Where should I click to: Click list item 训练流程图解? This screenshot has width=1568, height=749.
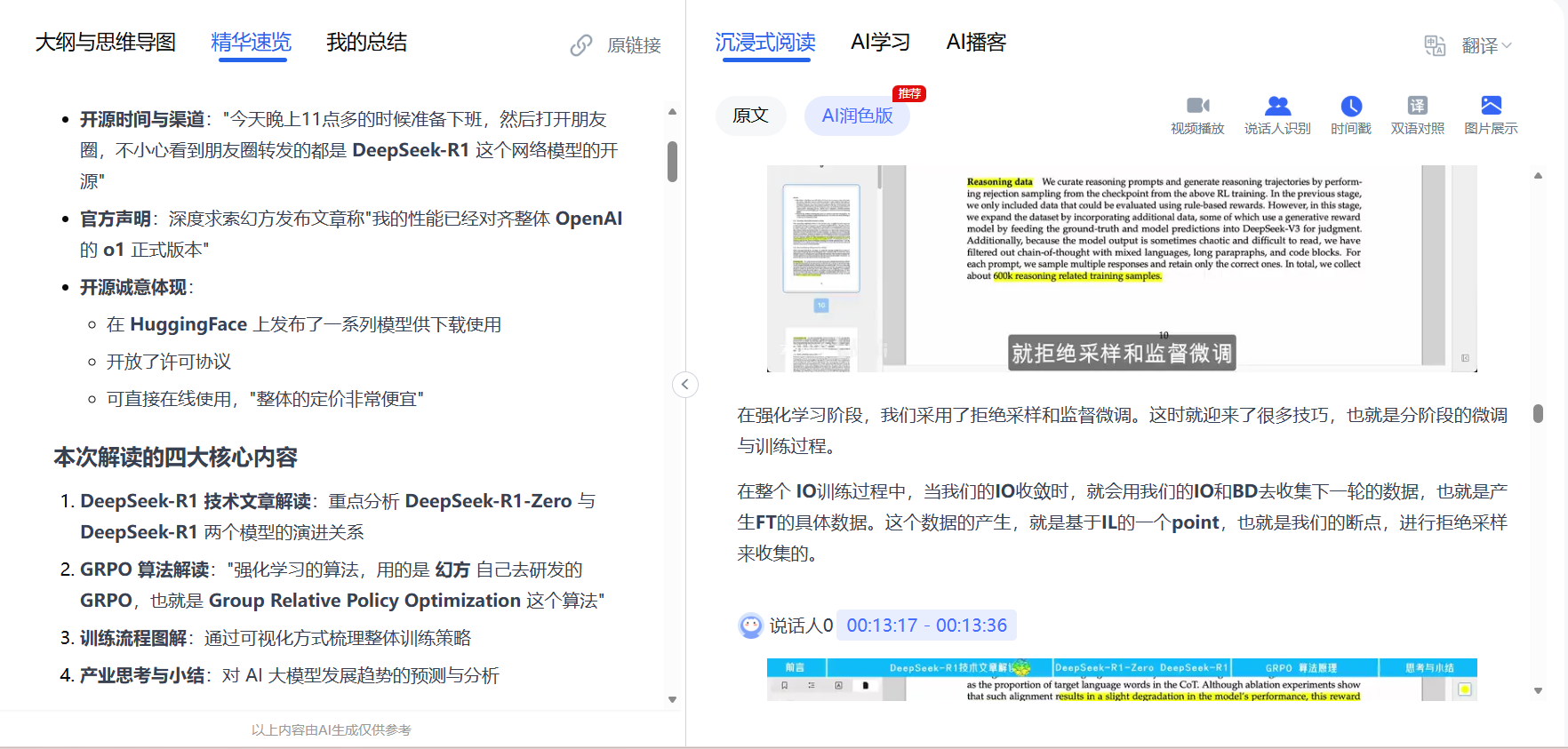276,638
